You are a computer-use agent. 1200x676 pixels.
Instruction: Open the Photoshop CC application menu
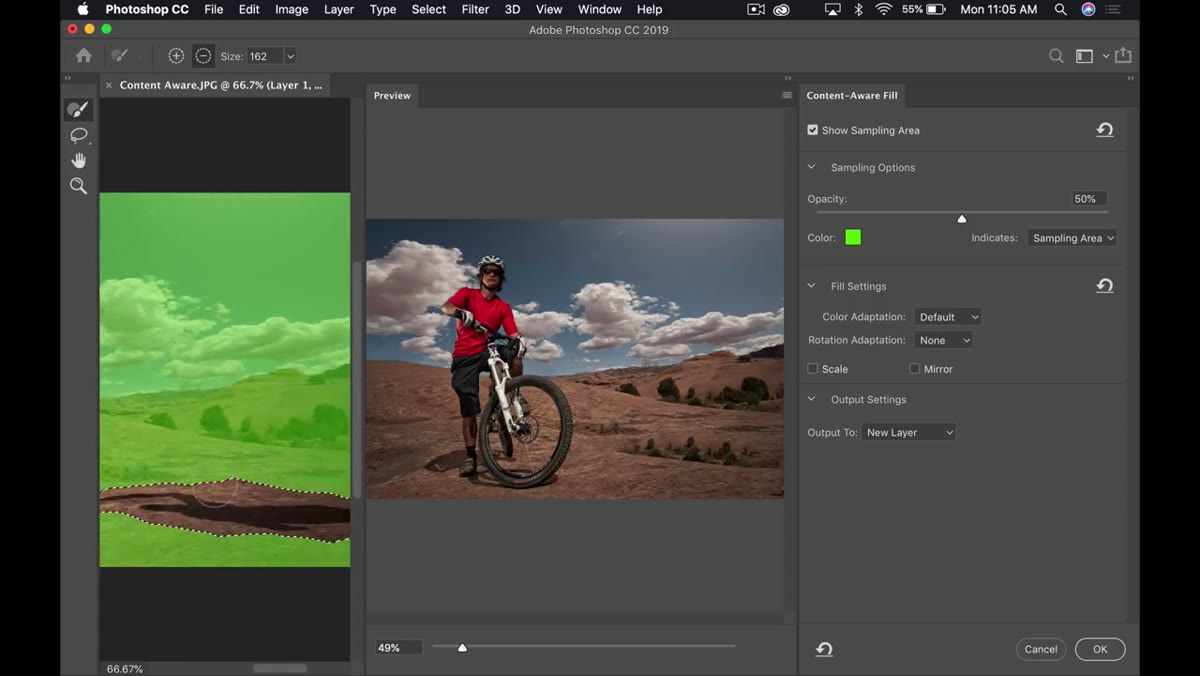tap(147, 9)
